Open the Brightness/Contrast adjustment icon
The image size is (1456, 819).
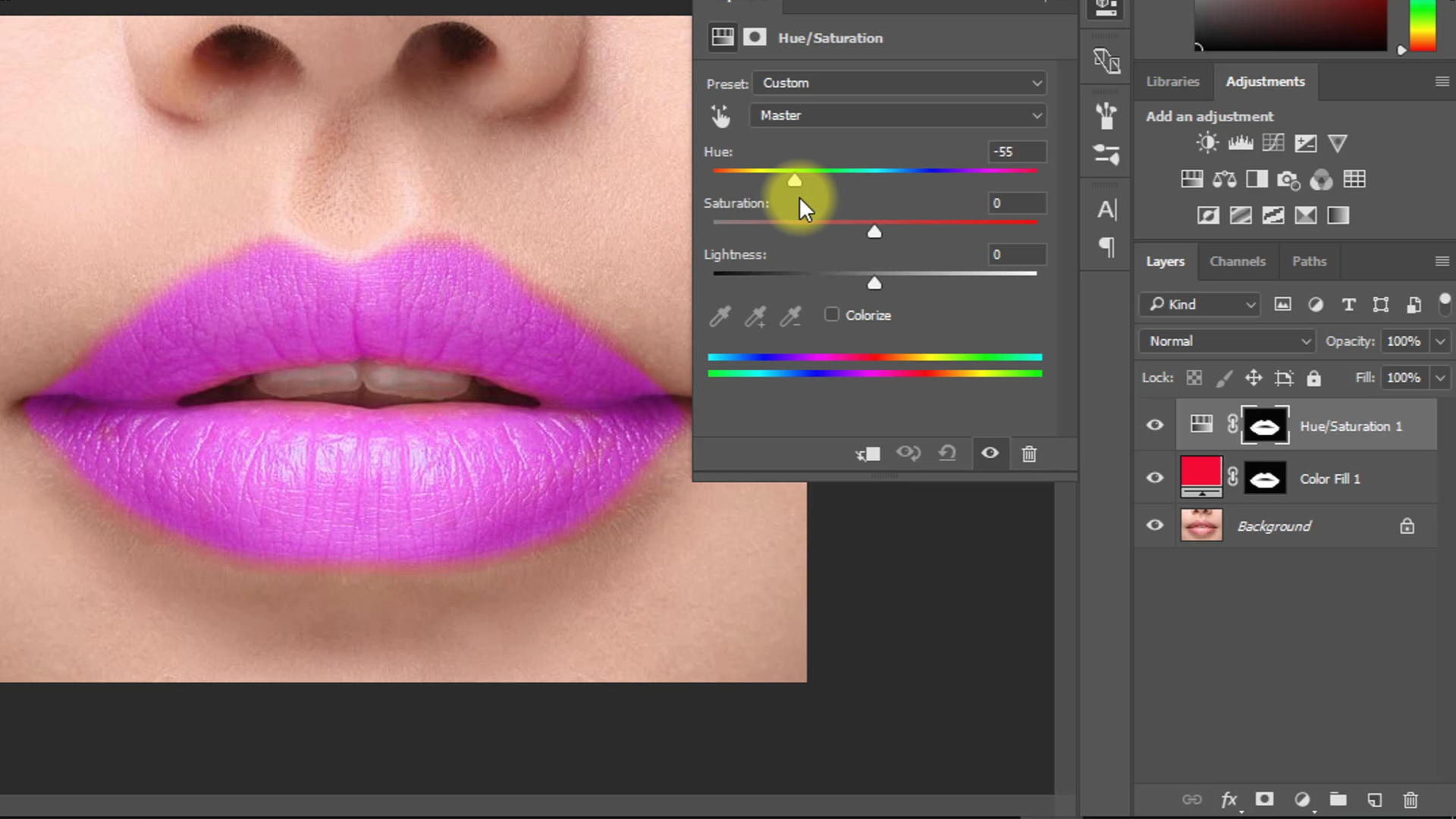[x=1207, y=143]
